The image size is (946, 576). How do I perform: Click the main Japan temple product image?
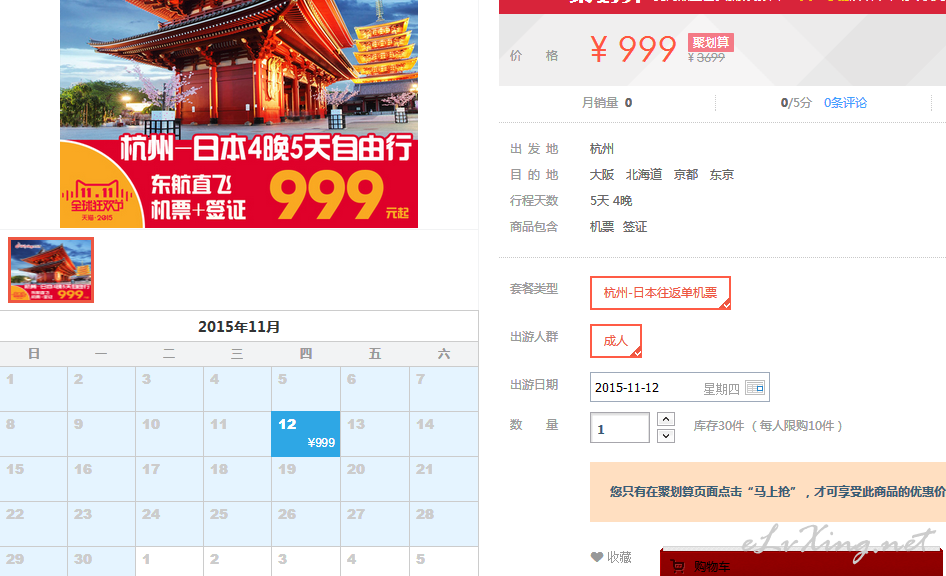click(x=239, y=114)
